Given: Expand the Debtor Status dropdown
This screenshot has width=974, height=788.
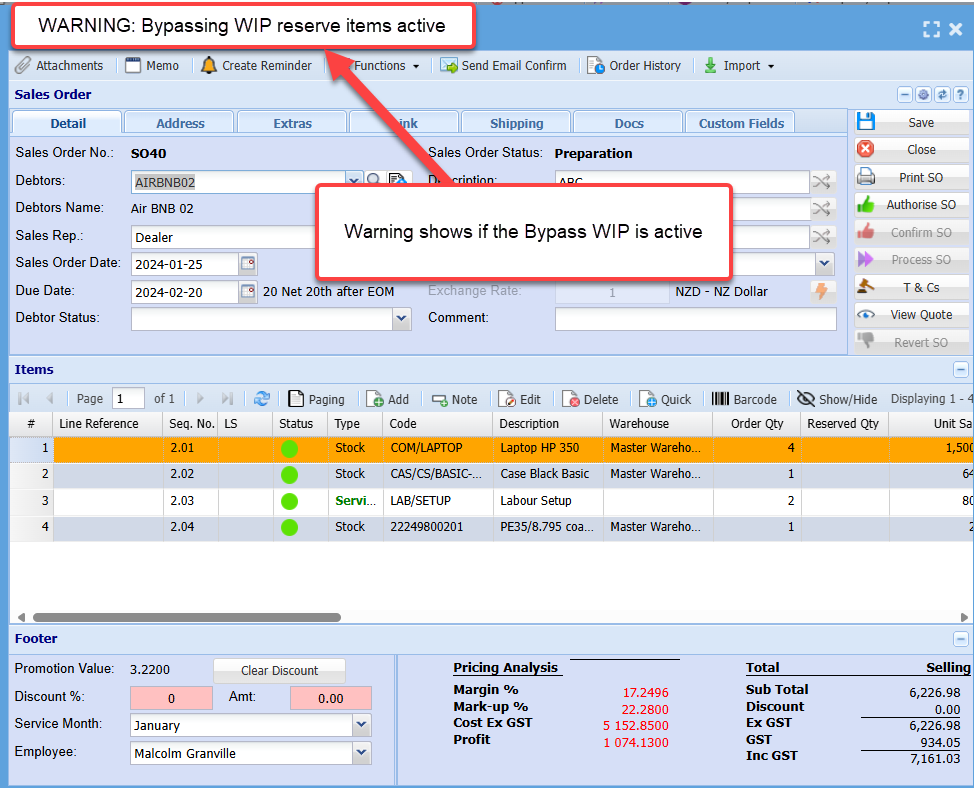Looking at the screenshot, I should click(x=401, y=319).
